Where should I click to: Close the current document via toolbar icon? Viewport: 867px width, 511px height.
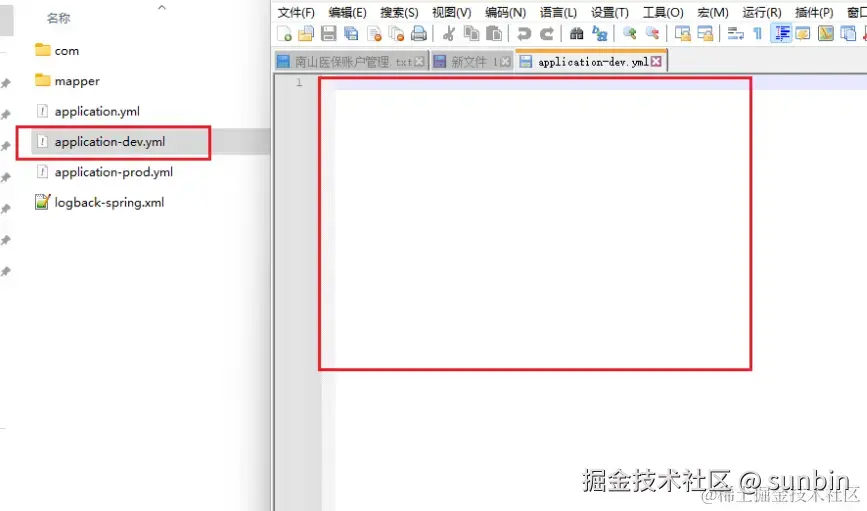[x=374, y=34]
